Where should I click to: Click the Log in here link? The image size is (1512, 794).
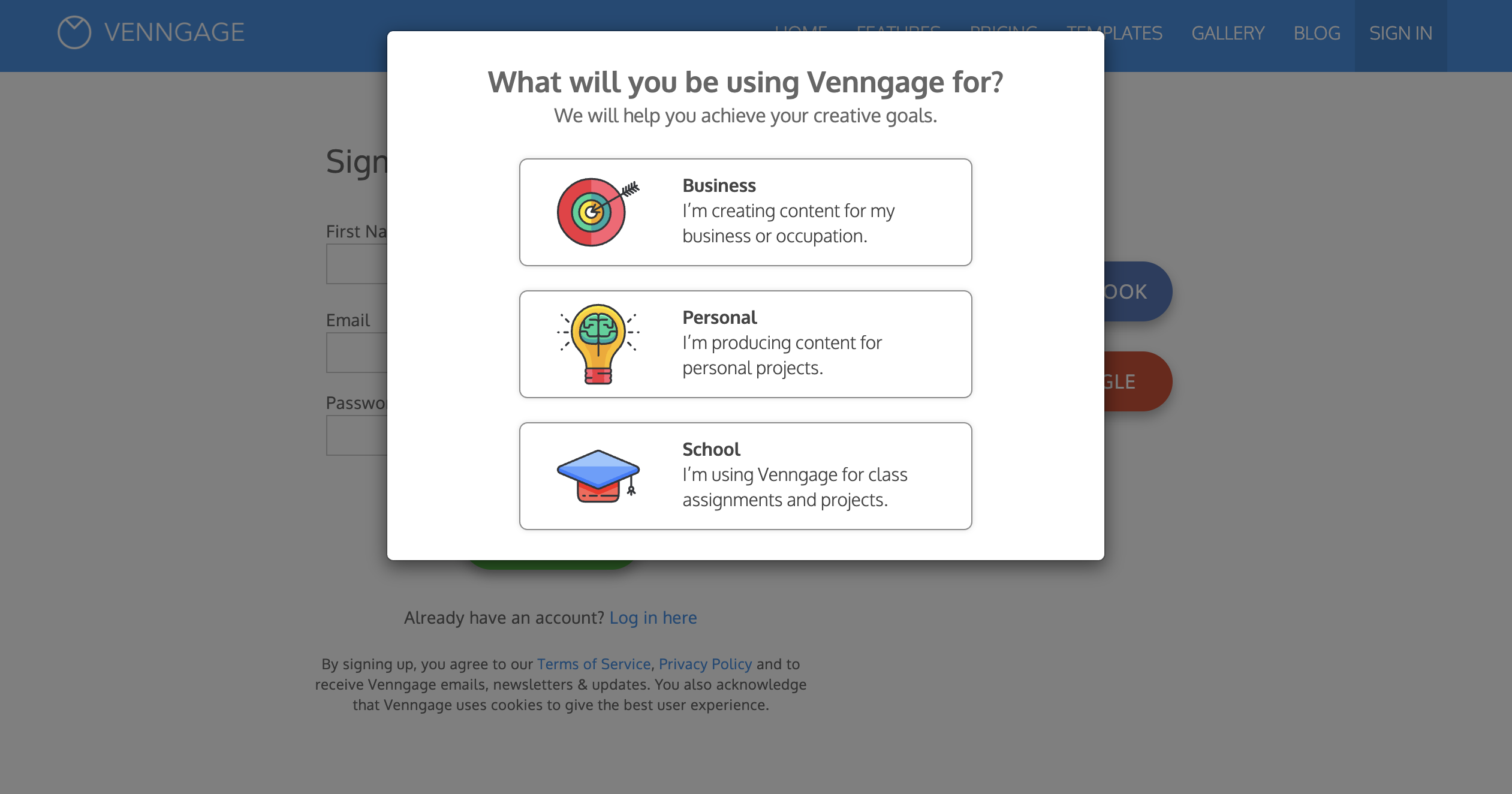(653, 617)
